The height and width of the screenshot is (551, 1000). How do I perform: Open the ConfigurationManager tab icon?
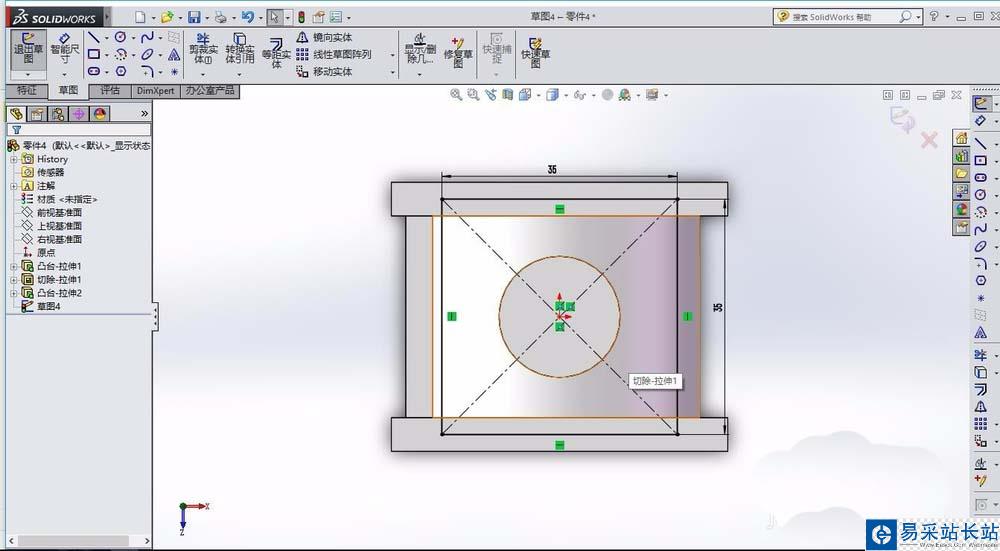[57, 114]
